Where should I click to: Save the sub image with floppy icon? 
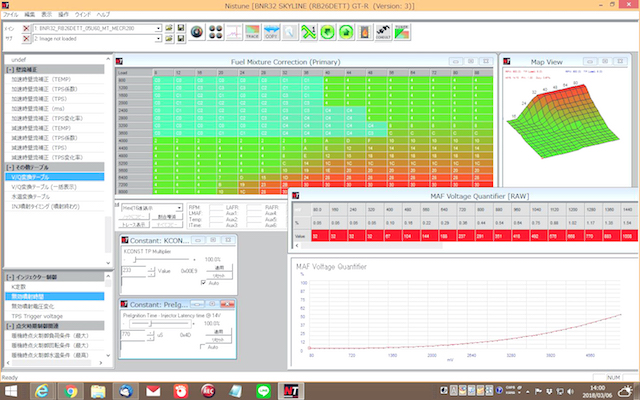(179, 38)
